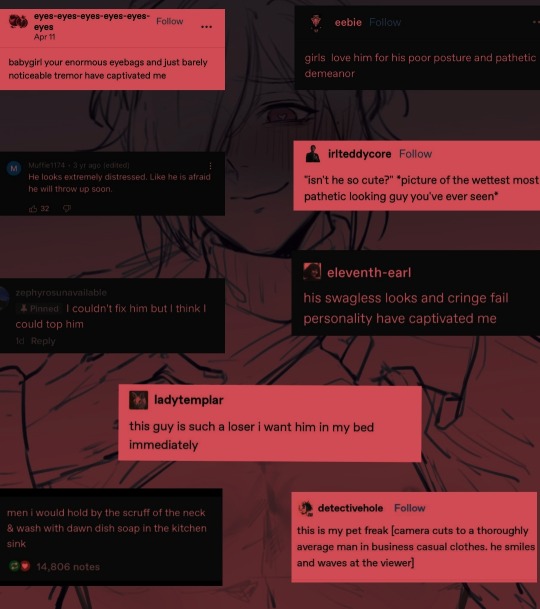Click the eebie avatar icon
Screen dimensions: 540x609
coord(316,23)
